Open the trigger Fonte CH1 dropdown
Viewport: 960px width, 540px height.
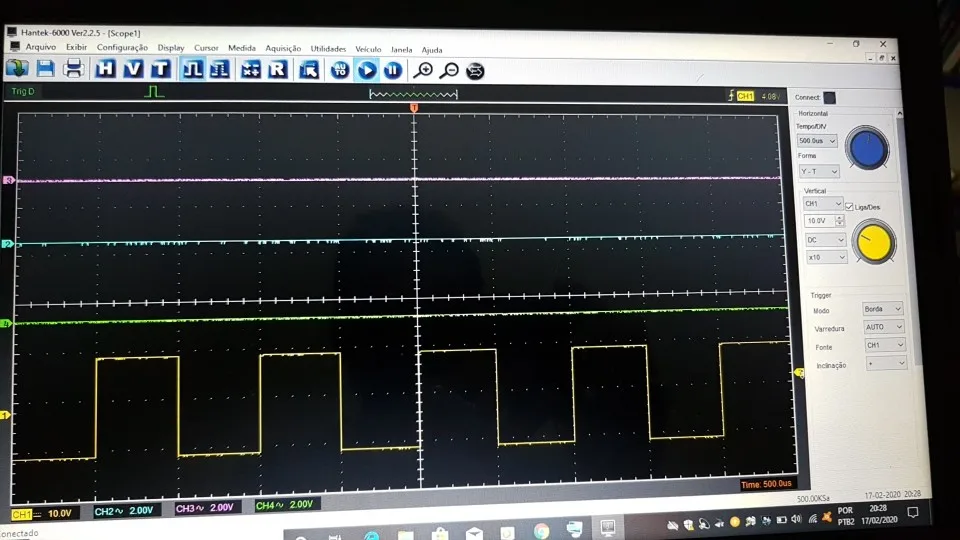click(885, 345)
